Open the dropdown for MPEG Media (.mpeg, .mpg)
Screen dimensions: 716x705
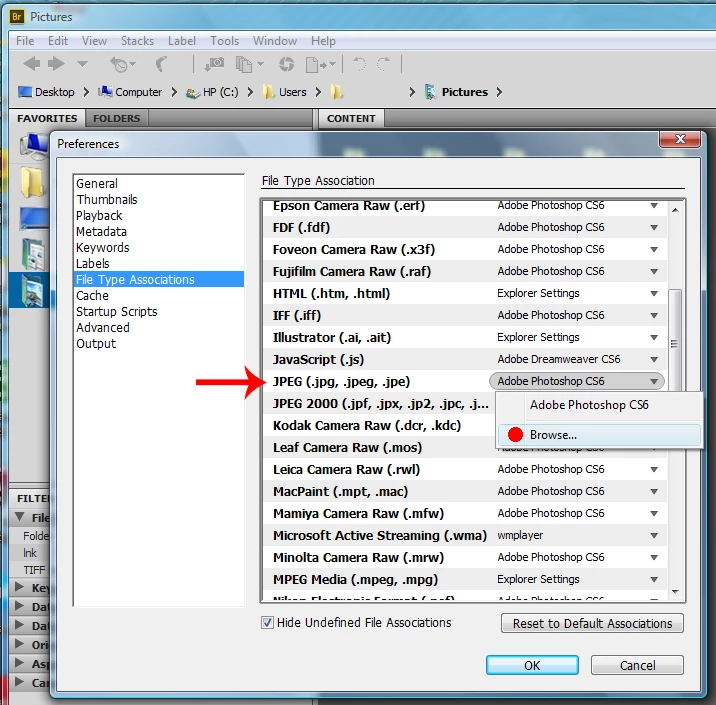[x=654, y=579]
